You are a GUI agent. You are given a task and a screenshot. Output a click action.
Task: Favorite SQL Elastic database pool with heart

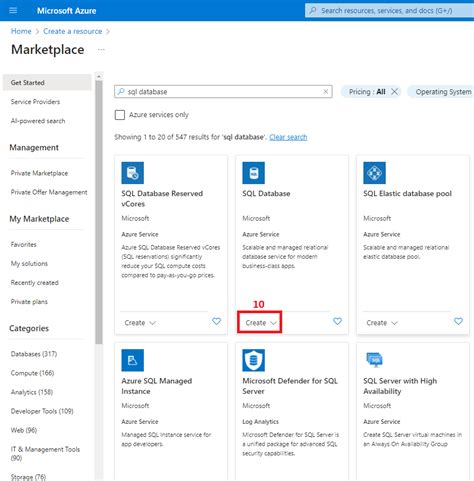point(458,321)
